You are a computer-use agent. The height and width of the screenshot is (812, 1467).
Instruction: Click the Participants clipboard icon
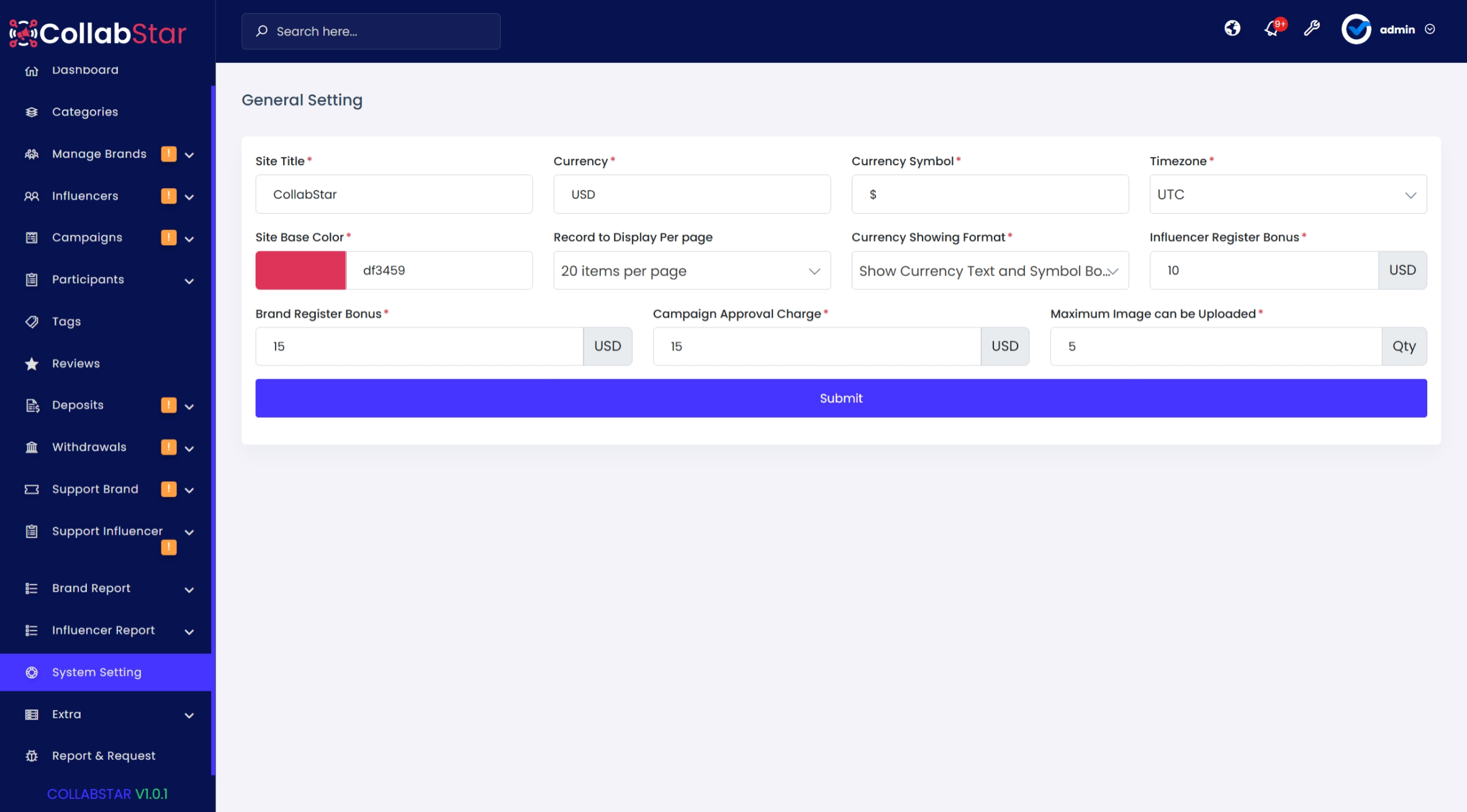32,280
